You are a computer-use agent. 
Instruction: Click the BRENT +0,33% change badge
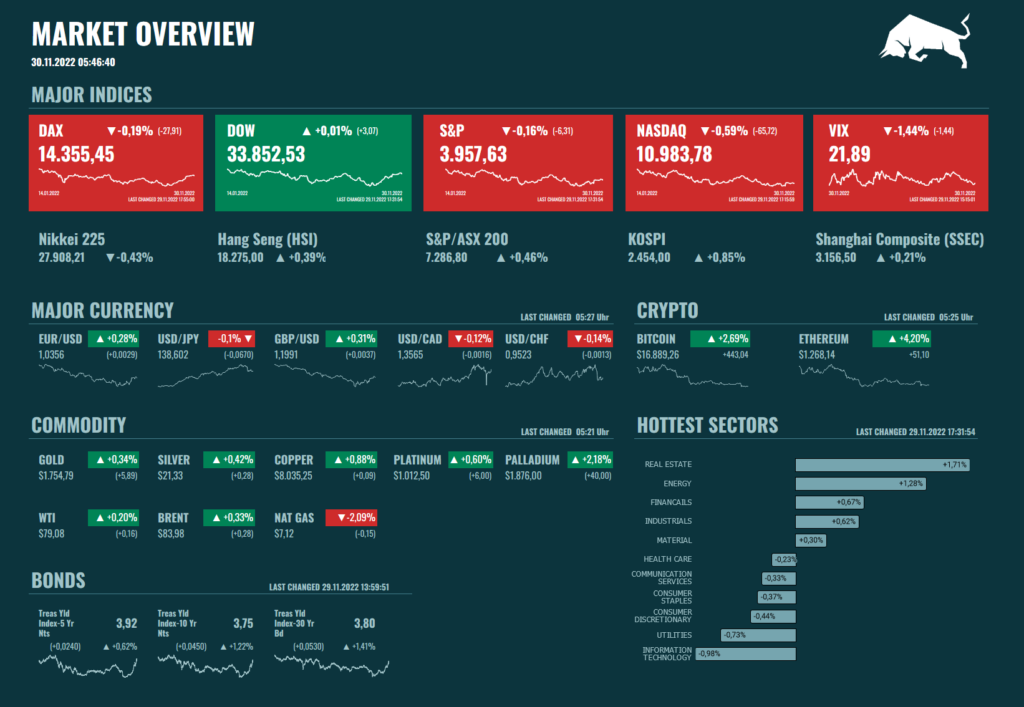[x=229, y=518]
